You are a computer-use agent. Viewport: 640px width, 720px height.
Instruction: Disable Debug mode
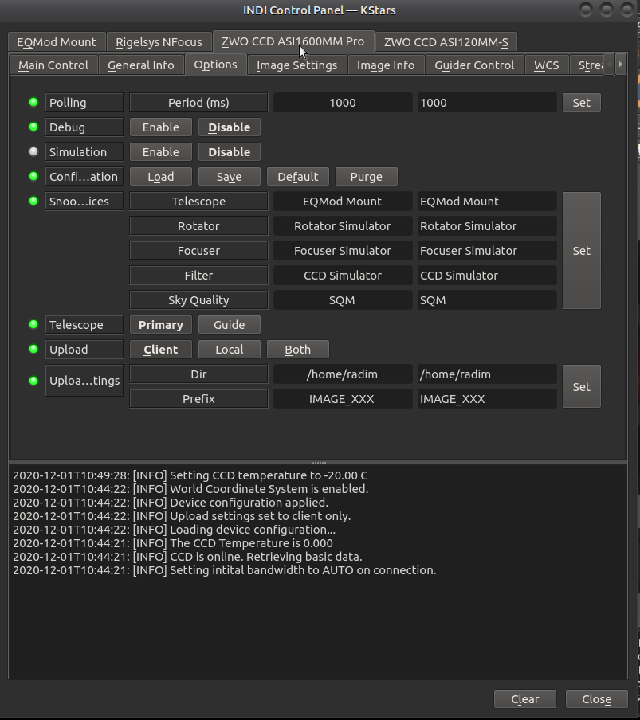pyautogui.click(x=229, y=127)
